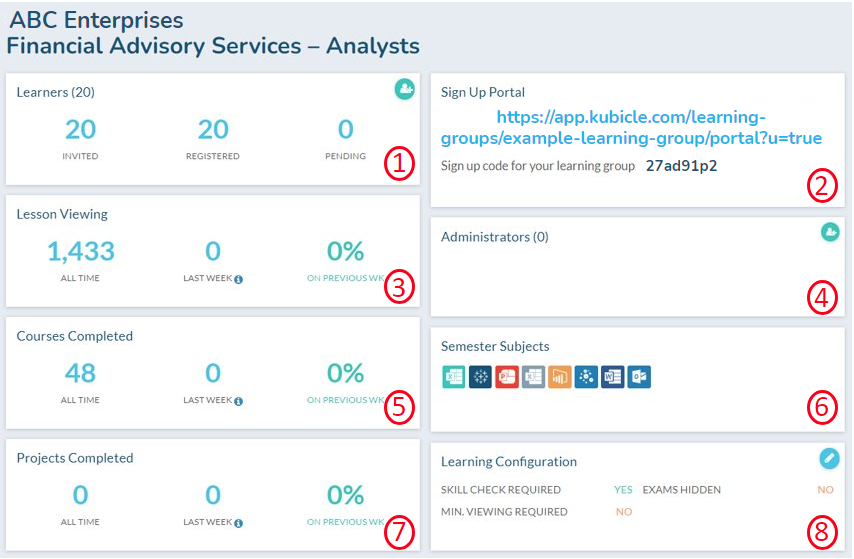Open the Outlook subject icon
The height and width of the screenshot is (559, 854).
coord(639,377)
